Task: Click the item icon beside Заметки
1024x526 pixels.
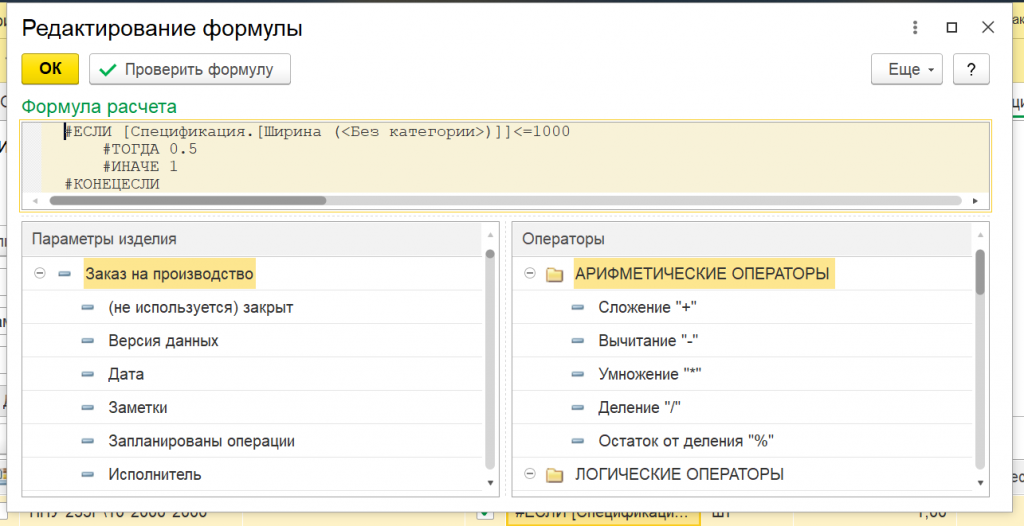Action: click(88, 408)
